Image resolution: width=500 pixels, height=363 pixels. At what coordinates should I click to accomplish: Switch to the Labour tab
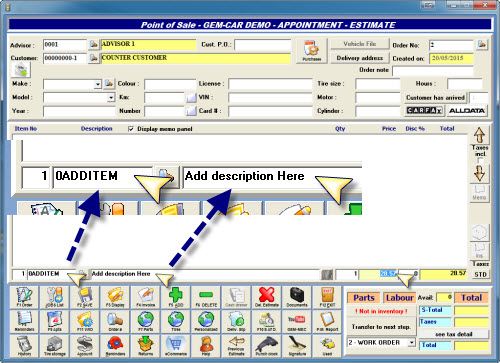(399, 298)
